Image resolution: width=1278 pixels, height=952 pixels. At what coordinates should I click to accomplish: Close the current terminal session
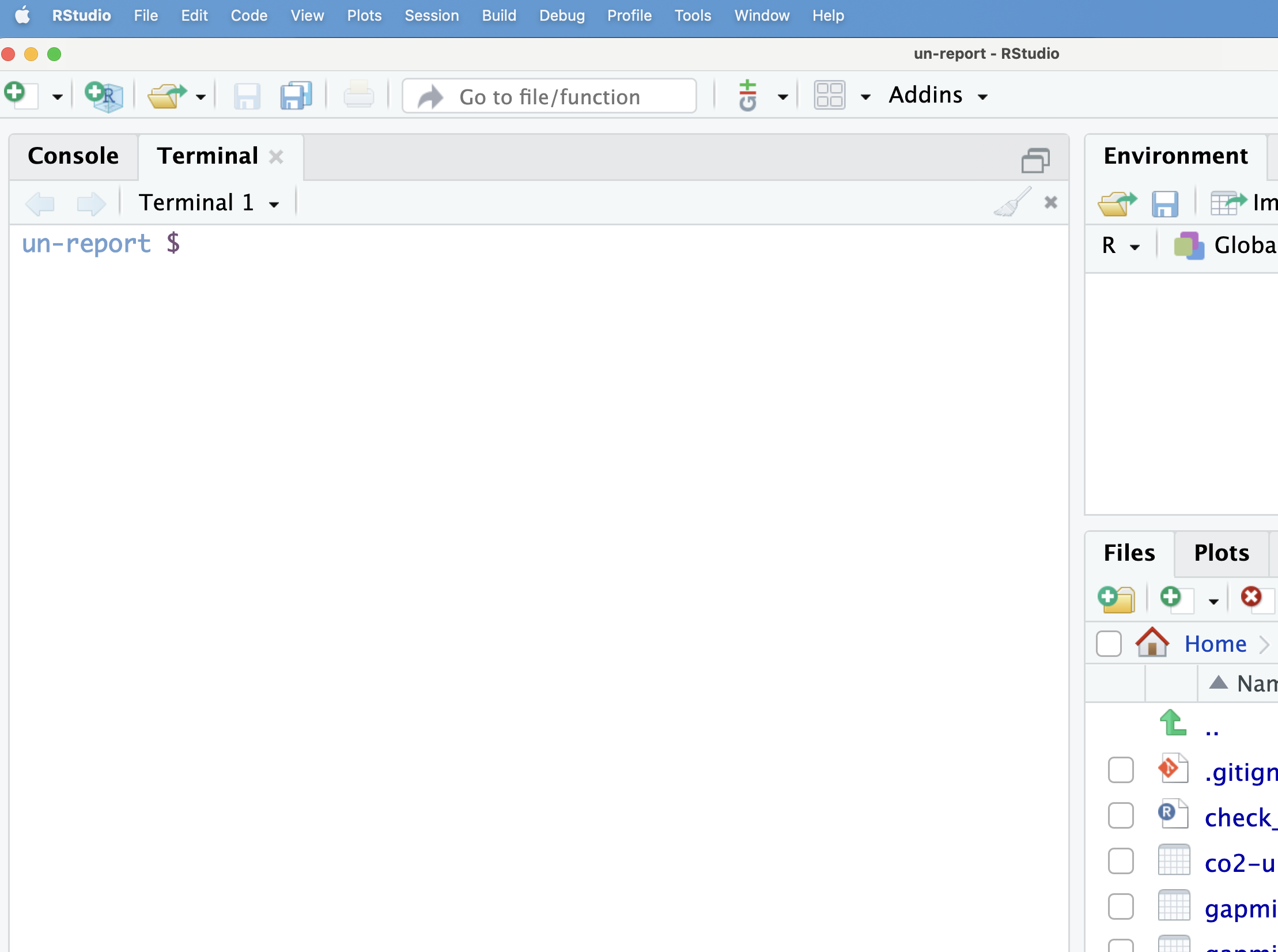coord(1051,202)
